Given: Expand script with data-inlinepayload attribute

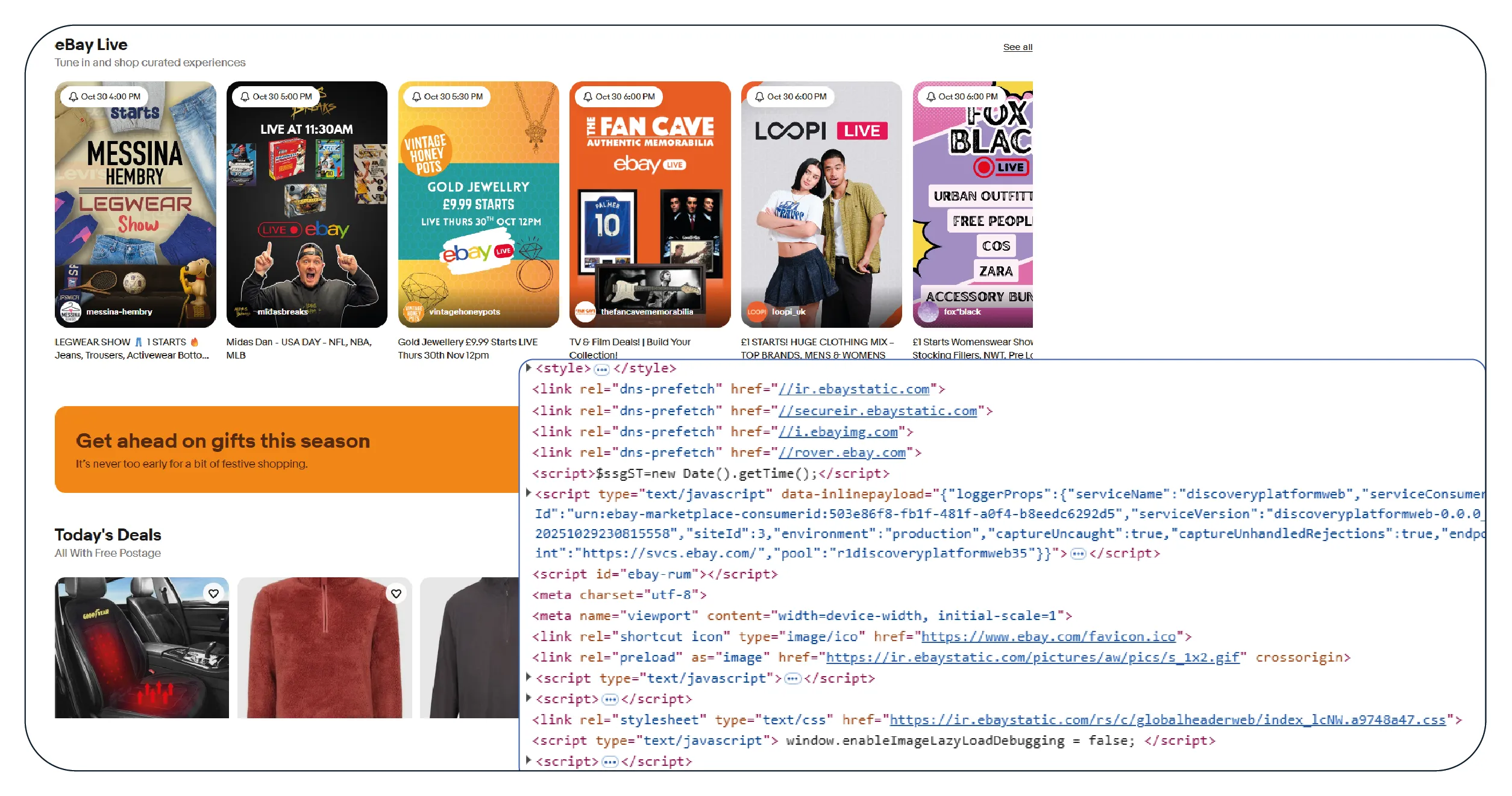Looking at the screenshot, I should [x=529, y=493].
